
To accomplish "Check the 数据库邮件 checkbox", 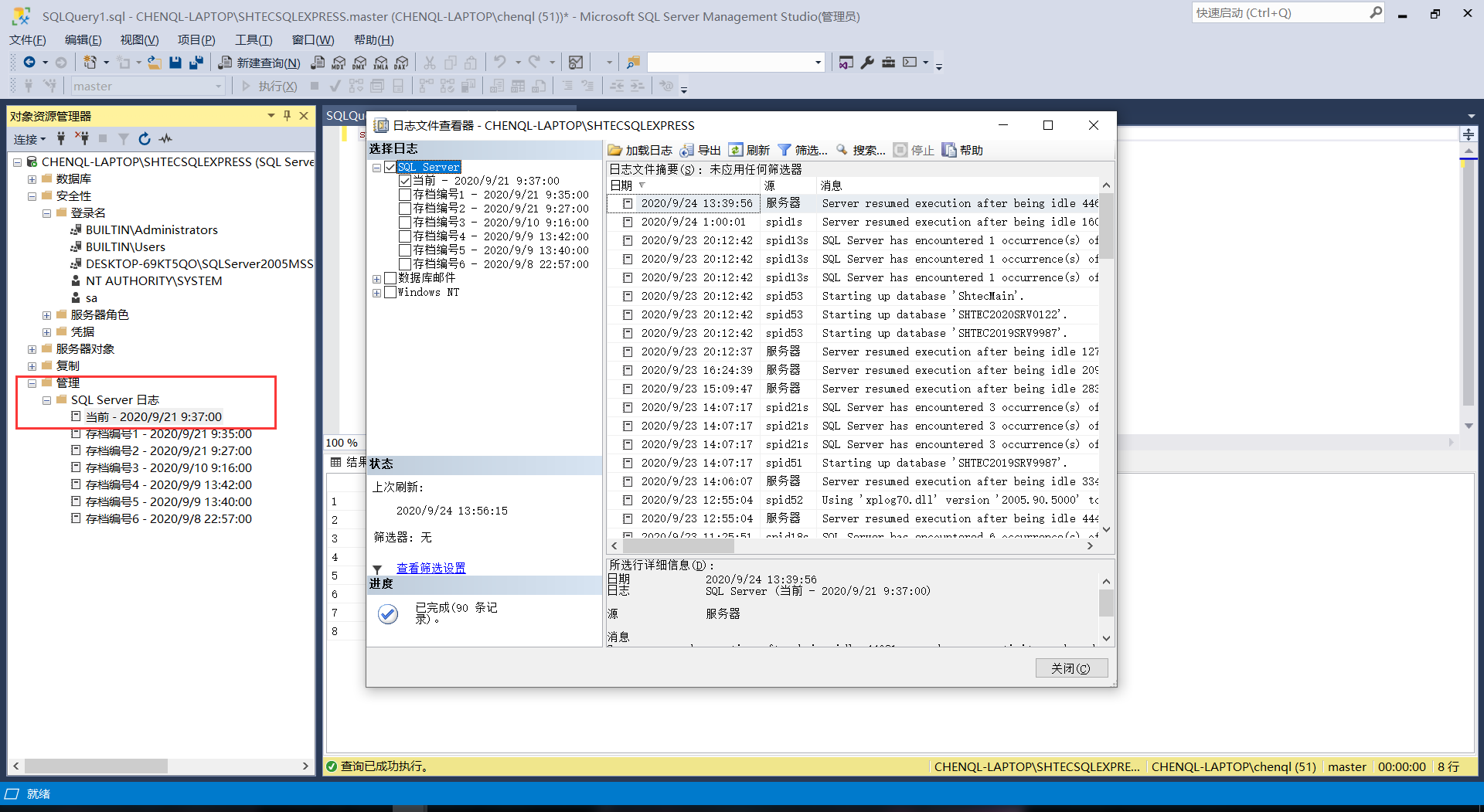I will pos(390,278).
